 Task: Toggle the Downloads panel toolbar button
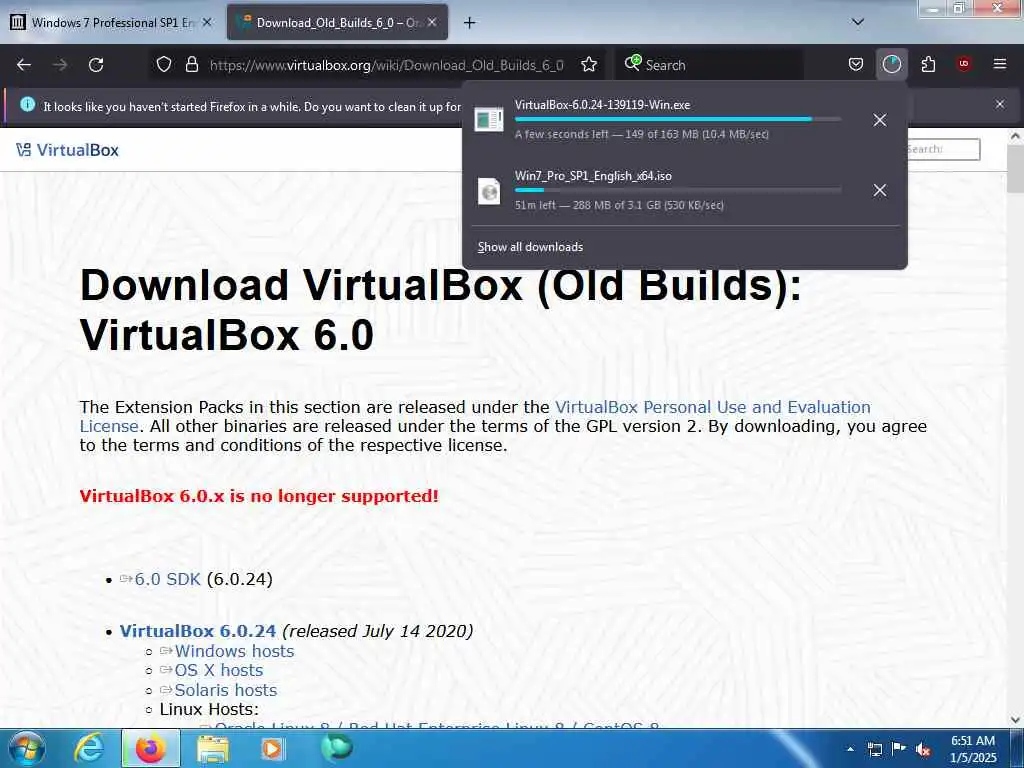point(891,65)
